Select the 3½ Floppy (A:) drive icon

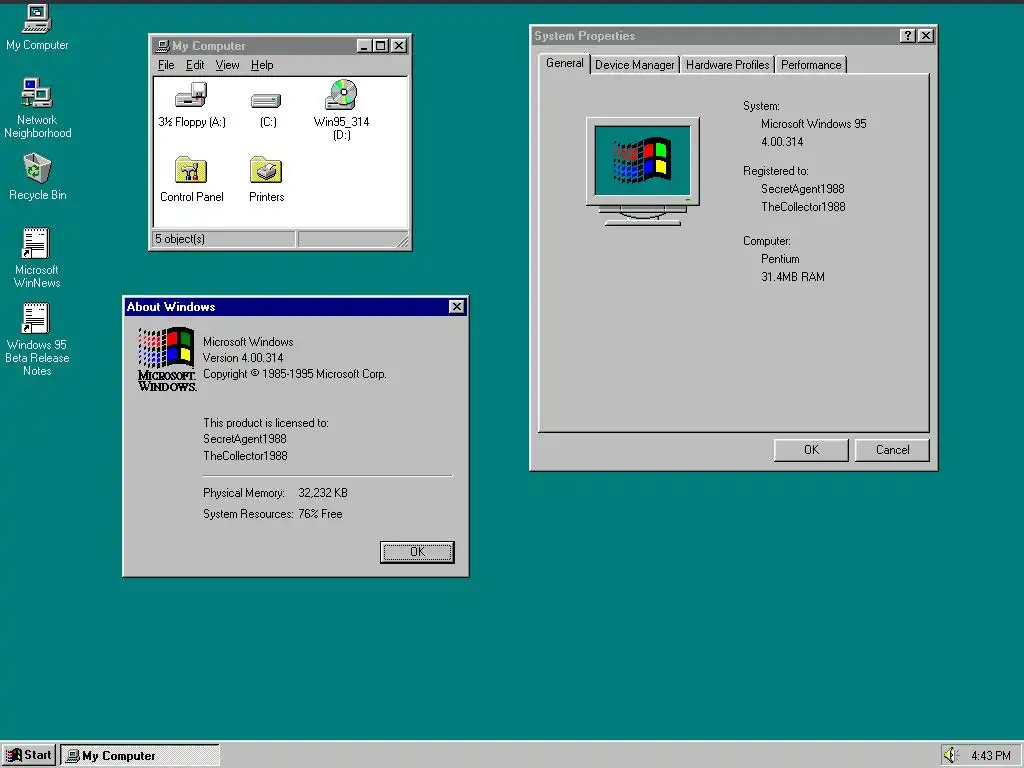coord(191,104)
